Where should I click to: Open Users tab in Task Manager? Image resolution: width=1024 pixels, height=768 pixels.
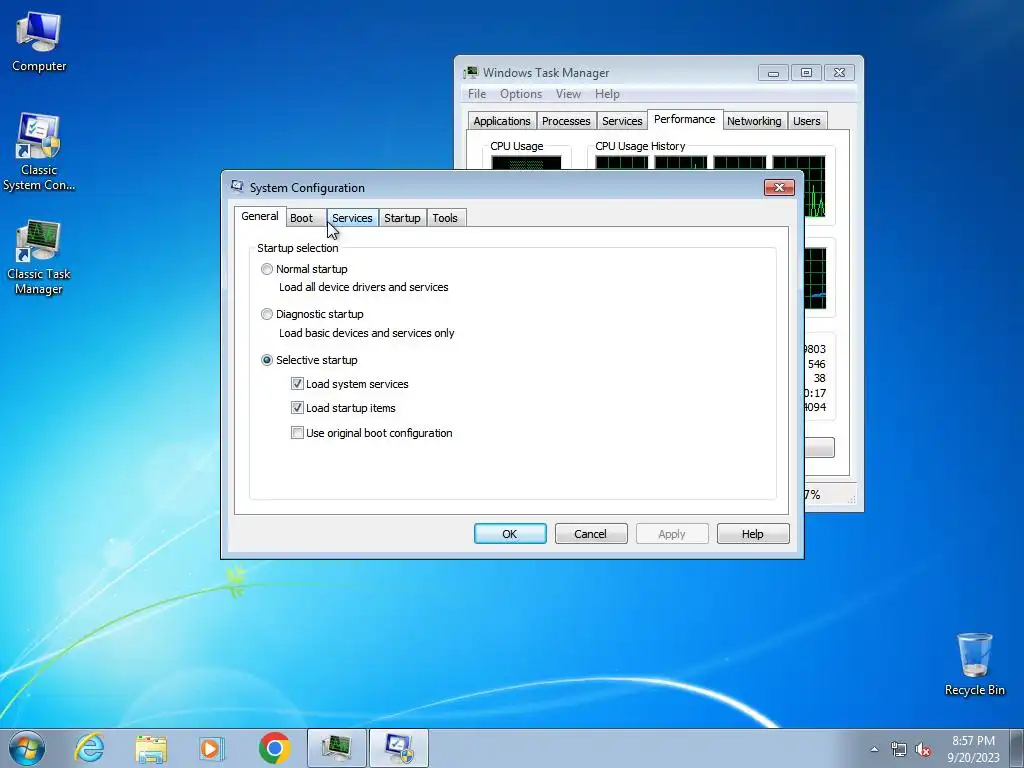click(x=807, y=121)
